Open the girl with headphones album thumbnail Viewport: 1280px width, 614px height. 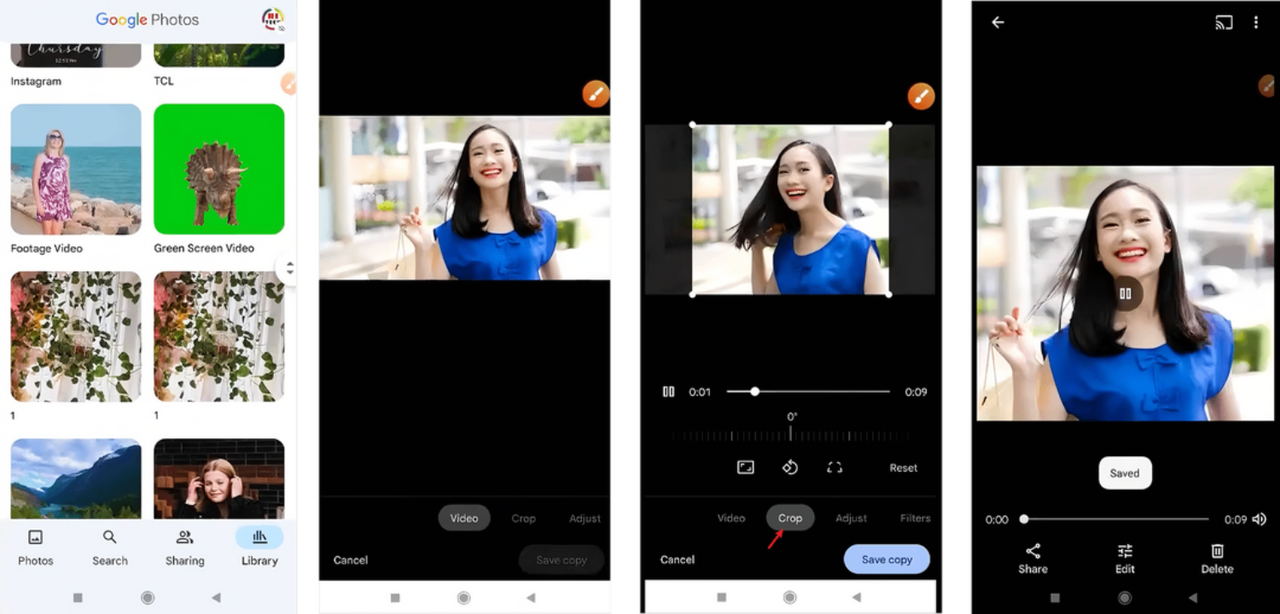tap(219, 478)
